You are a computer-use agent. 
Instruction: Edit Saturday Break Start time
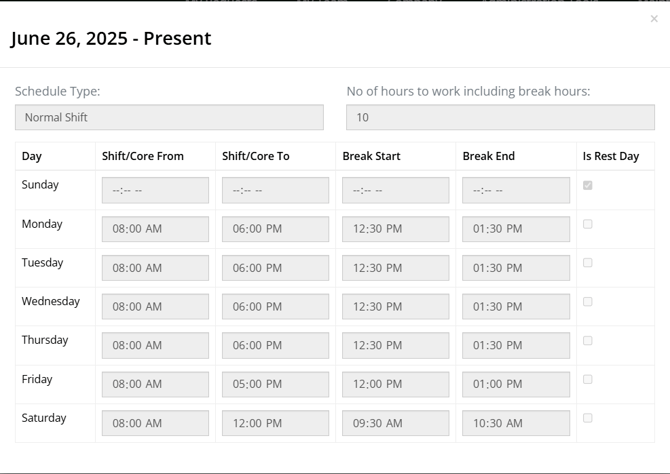point(395,423)
